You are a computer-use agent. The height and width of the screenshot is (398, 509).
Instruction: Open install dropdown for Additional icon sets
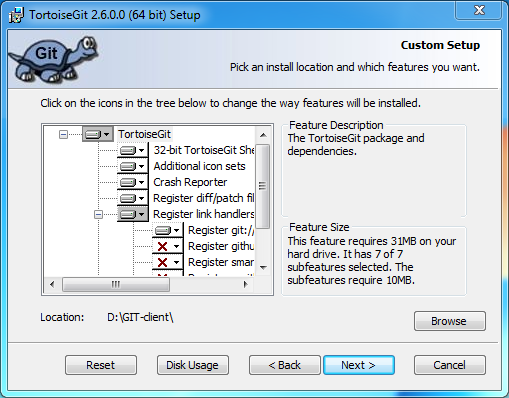point(132,166)
